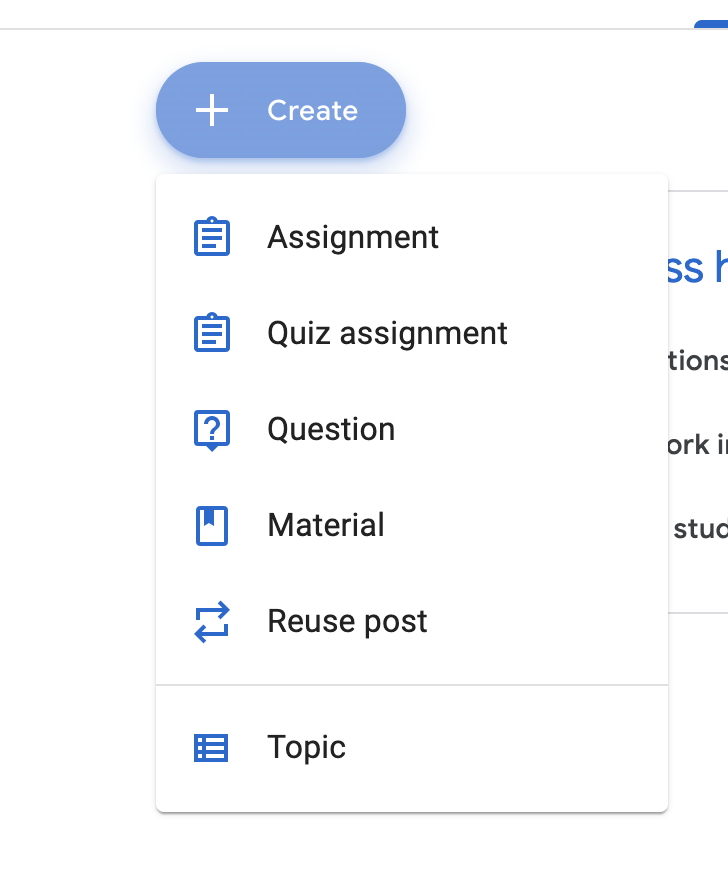The image size is (728, 872).
Task: Select the Quiz assignment menu entry
Action: [x=387, y=333]
